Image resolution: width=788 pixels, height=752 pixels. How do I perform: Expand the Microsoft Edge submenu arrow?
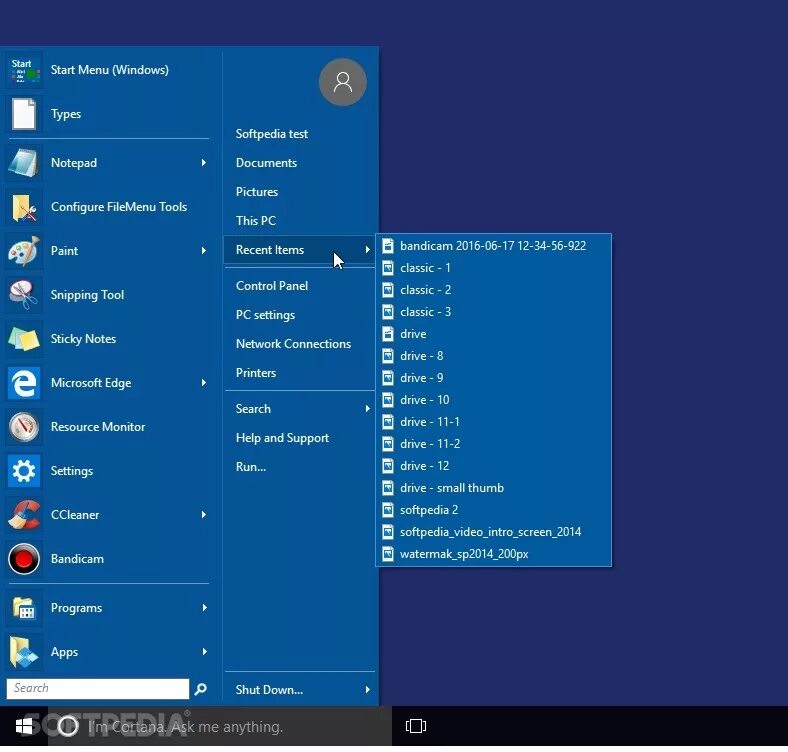(x=204, y=383)
